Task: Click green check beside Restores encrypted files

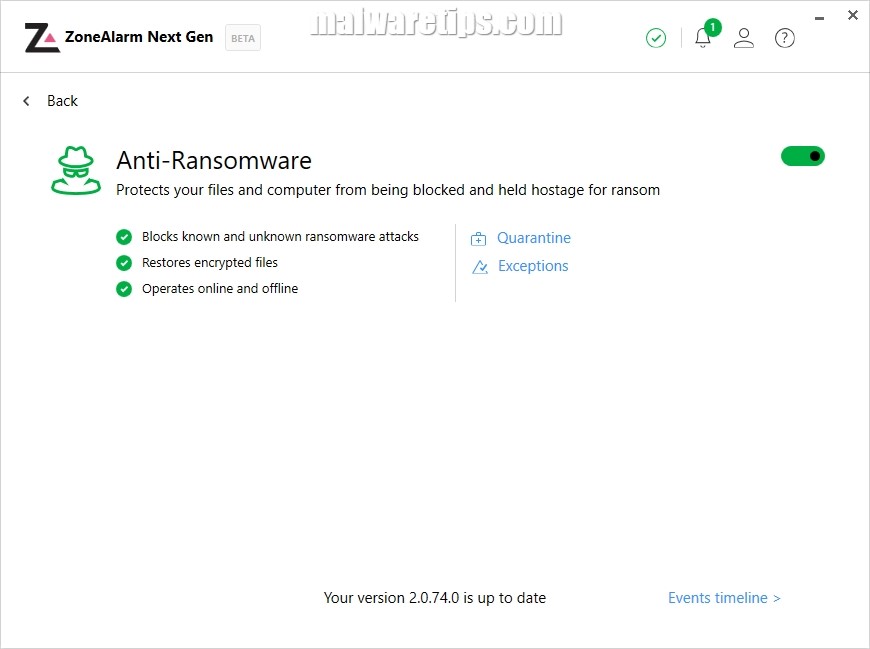Action: (x=124, y=263)
